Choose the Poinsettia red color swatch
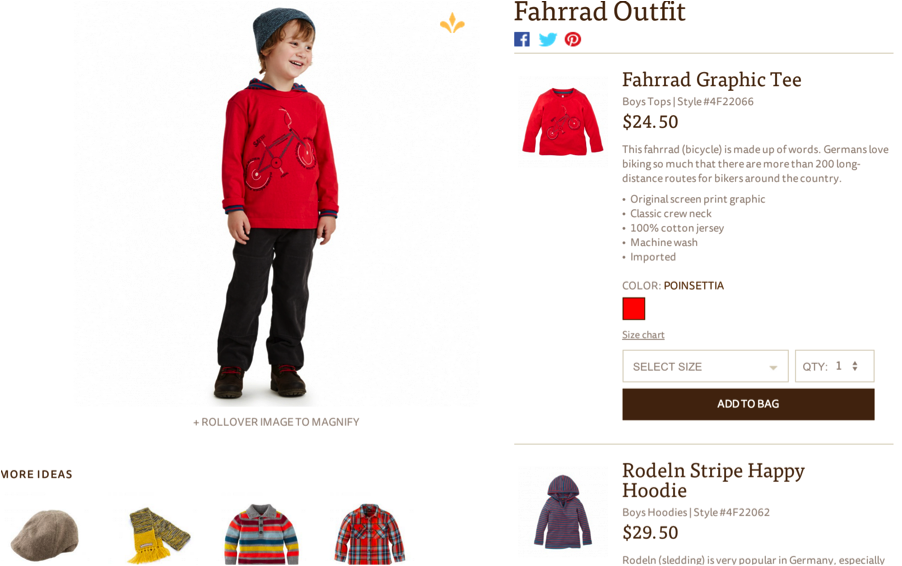Viewport: 902px width, 566px height. [633, 309]
